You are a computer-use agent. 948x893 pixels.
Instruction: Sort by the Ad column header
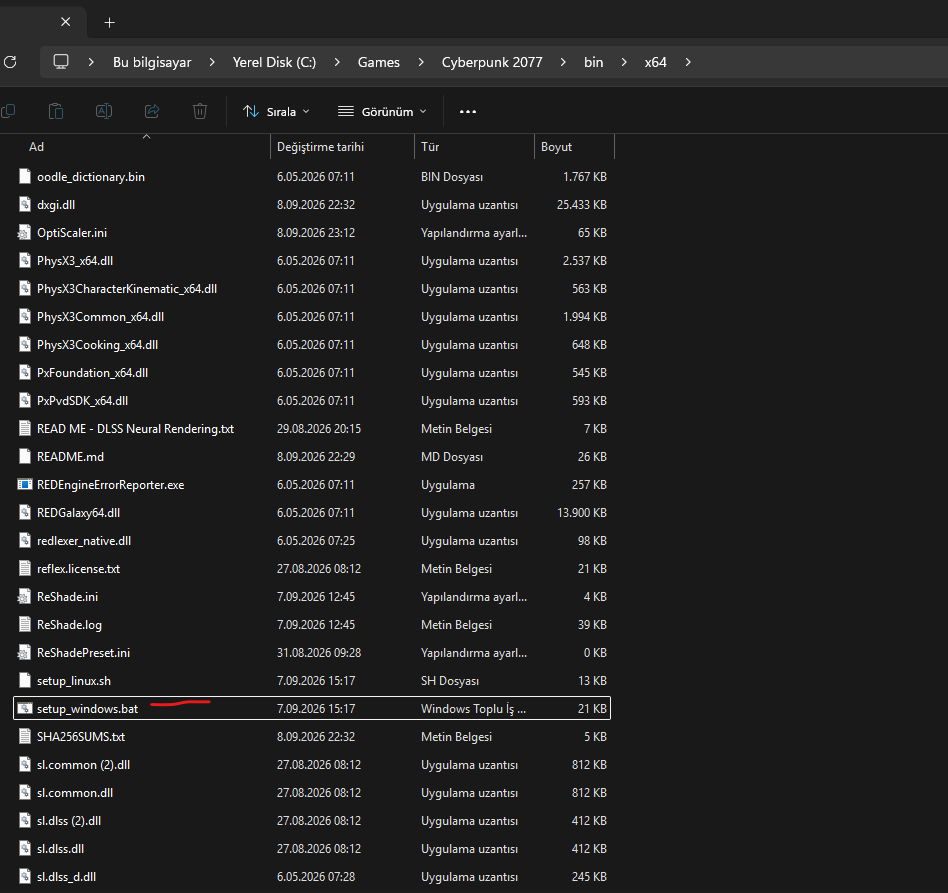point(36,147)
